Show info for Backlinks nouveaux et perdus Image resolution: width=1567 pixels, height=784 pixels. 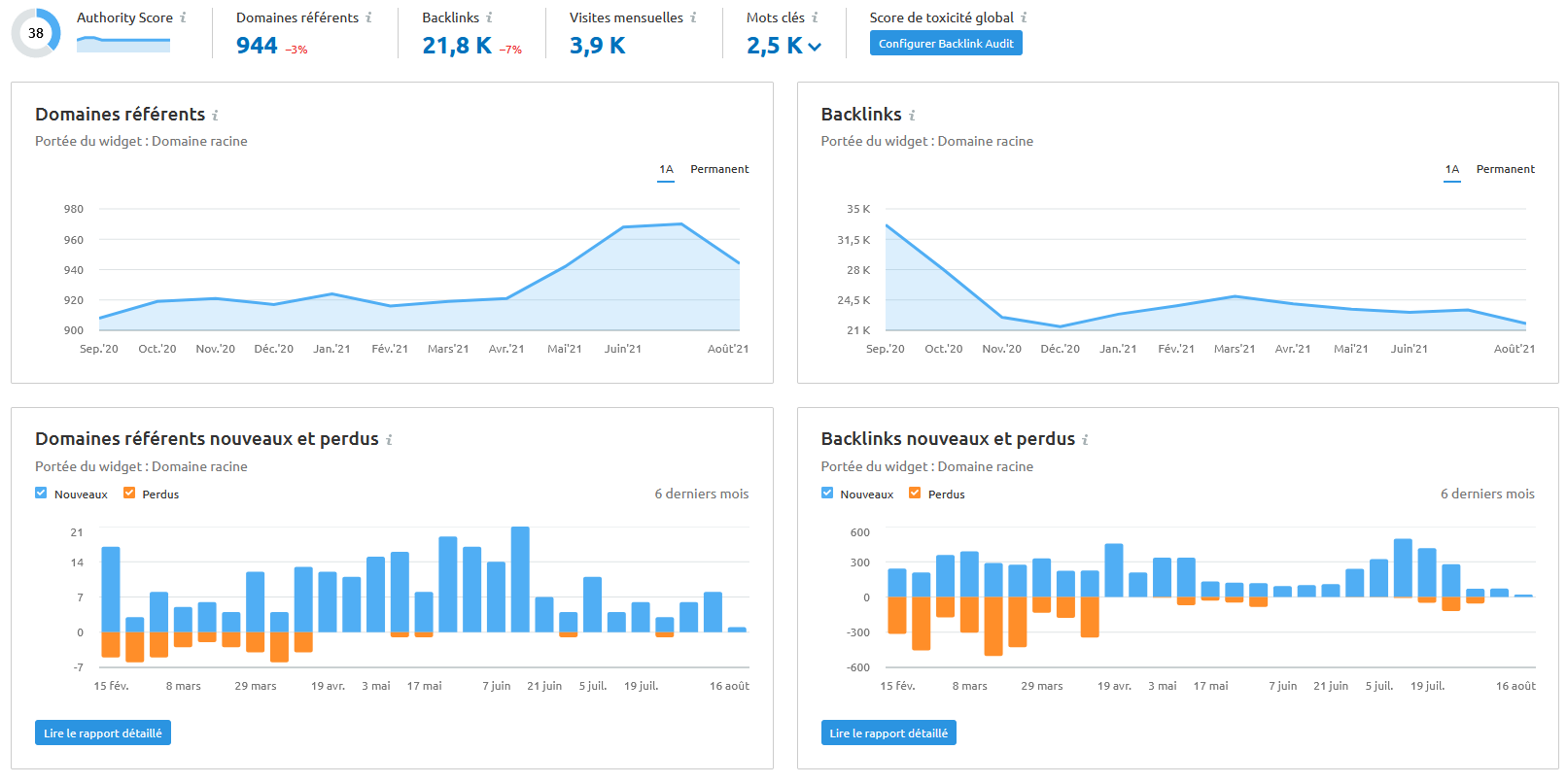pyautogui.click(x=1085, y=440)
